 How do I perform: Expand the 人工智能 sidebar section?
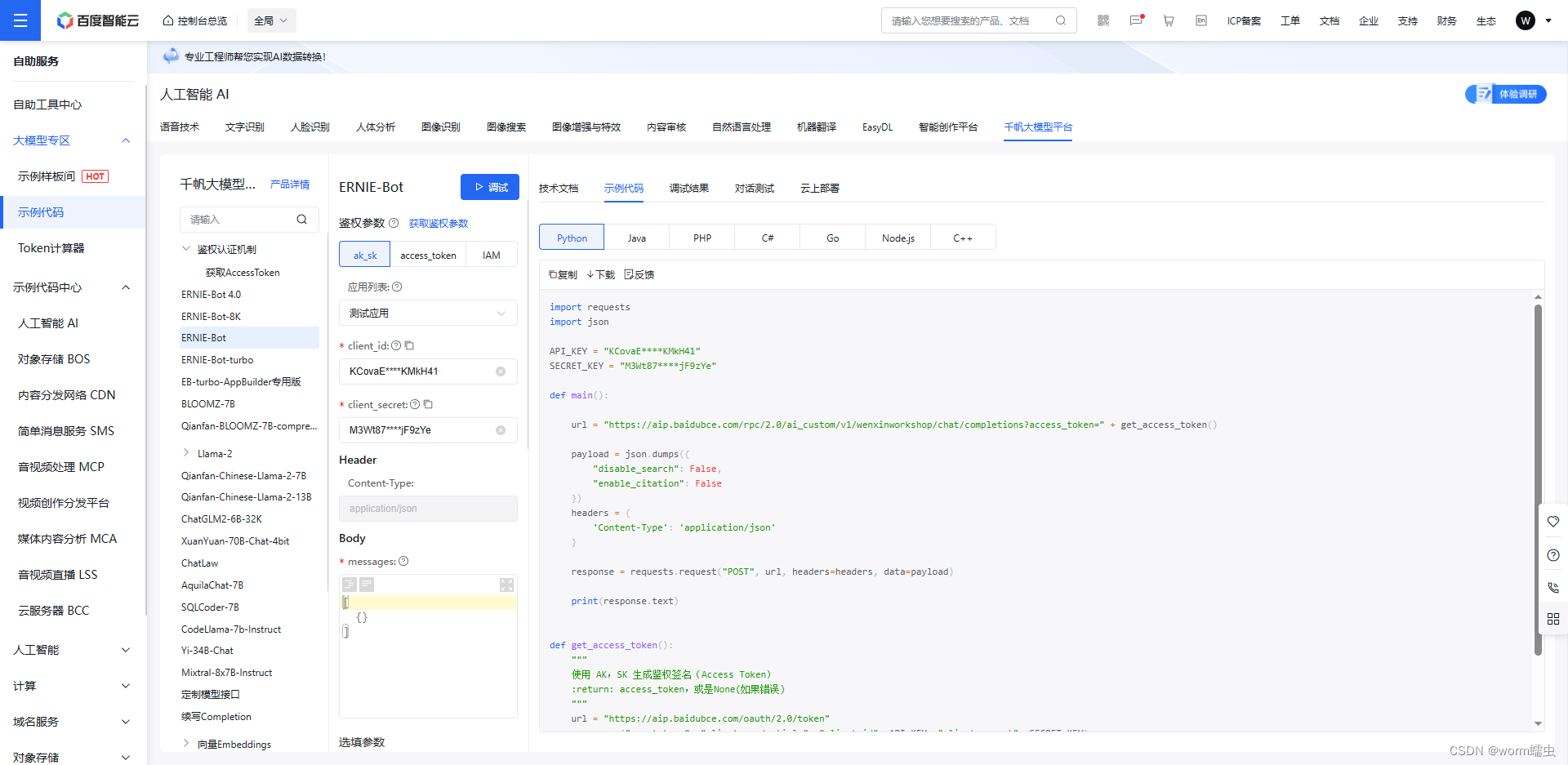(x=126, y=650)
